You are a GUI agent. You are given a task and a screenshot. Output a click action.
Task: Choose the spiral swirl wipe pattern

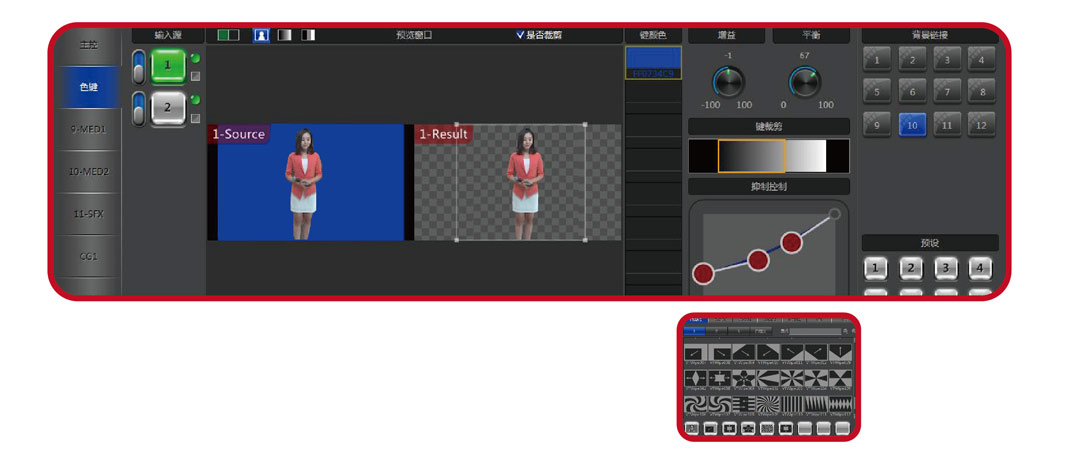[x=695, y=404]
